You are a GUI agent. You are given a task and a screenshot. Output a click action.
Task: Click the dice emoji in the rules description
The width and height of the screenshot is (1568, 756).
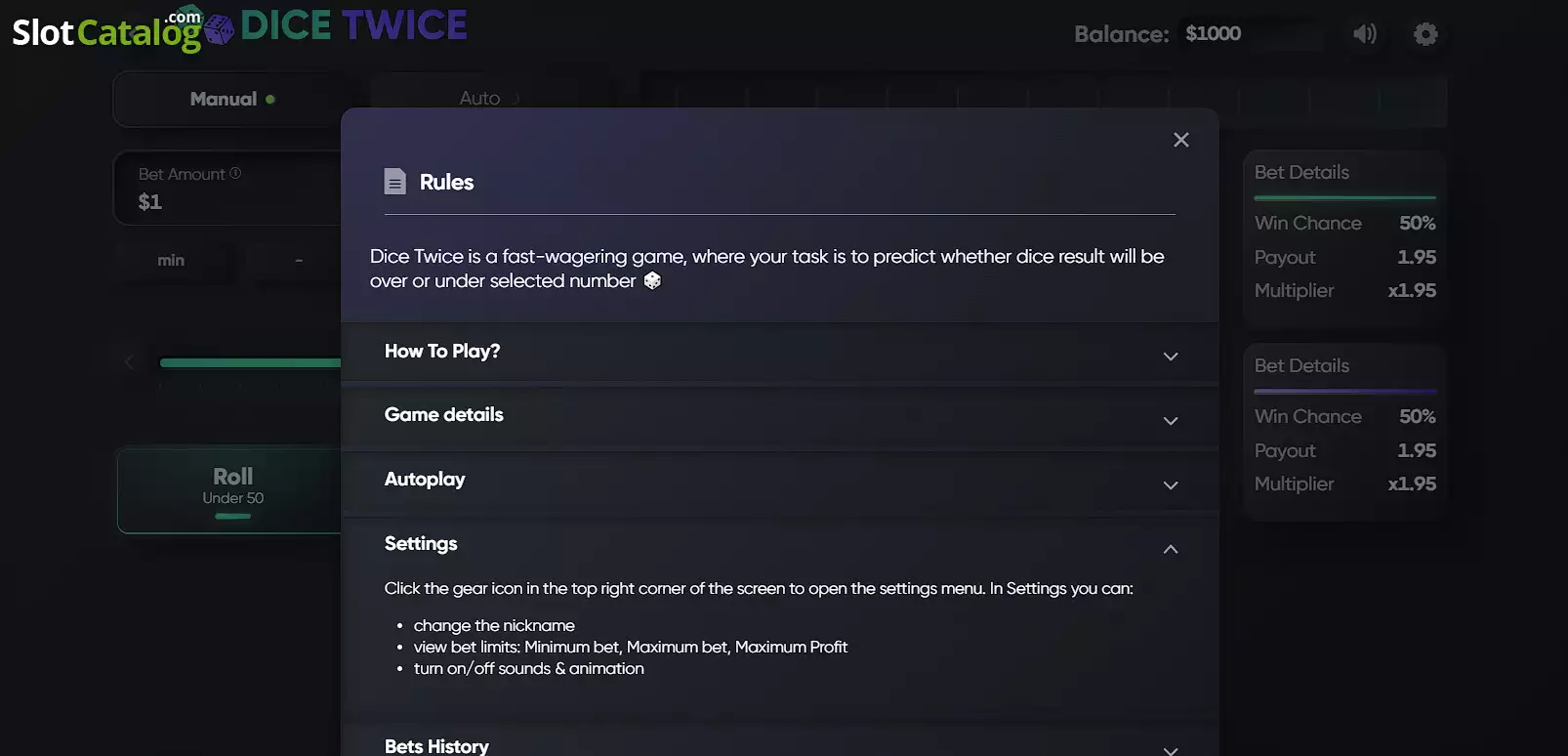(x=652, y=281)
